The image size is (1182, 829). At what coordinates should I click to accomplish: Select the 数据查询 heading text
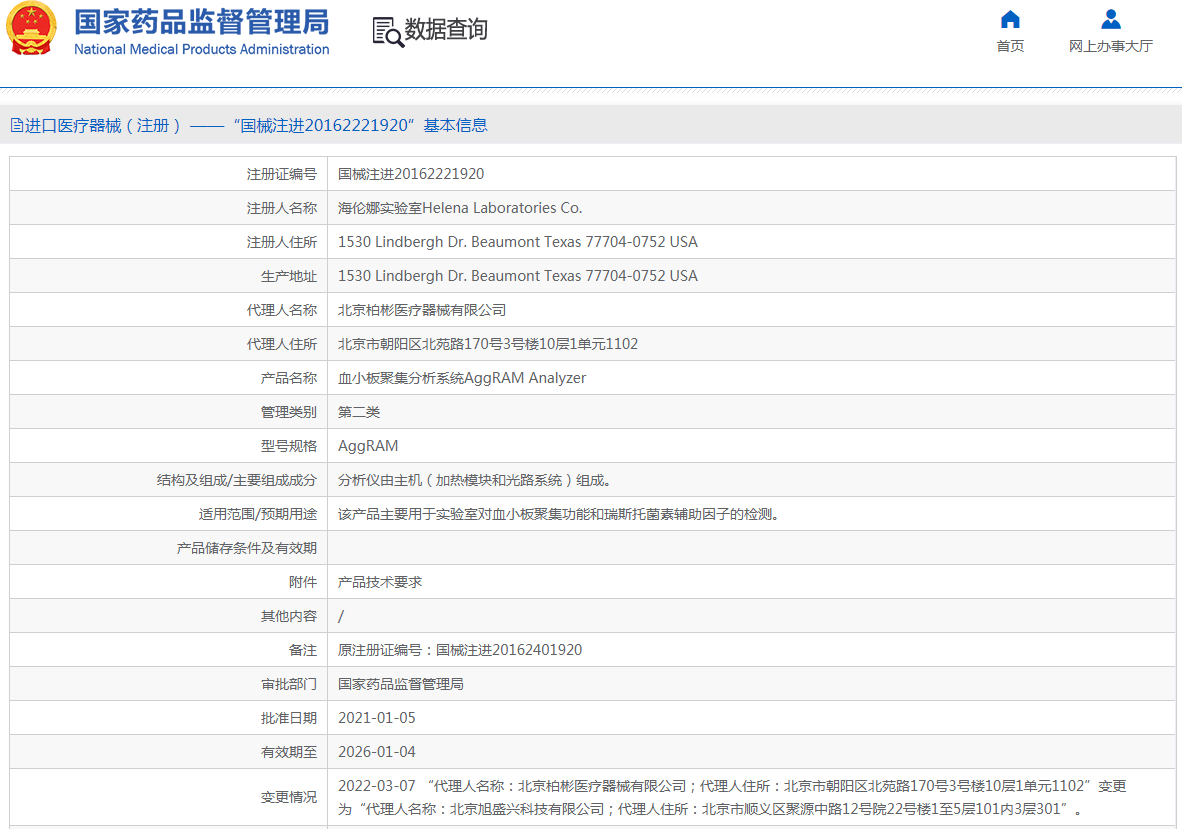point(446,30)
